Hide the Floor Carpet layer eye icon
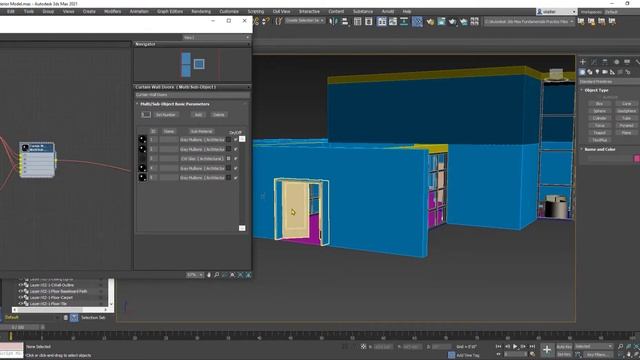The width and height of the screenshot is (640, 360). [x=21, y=298]
